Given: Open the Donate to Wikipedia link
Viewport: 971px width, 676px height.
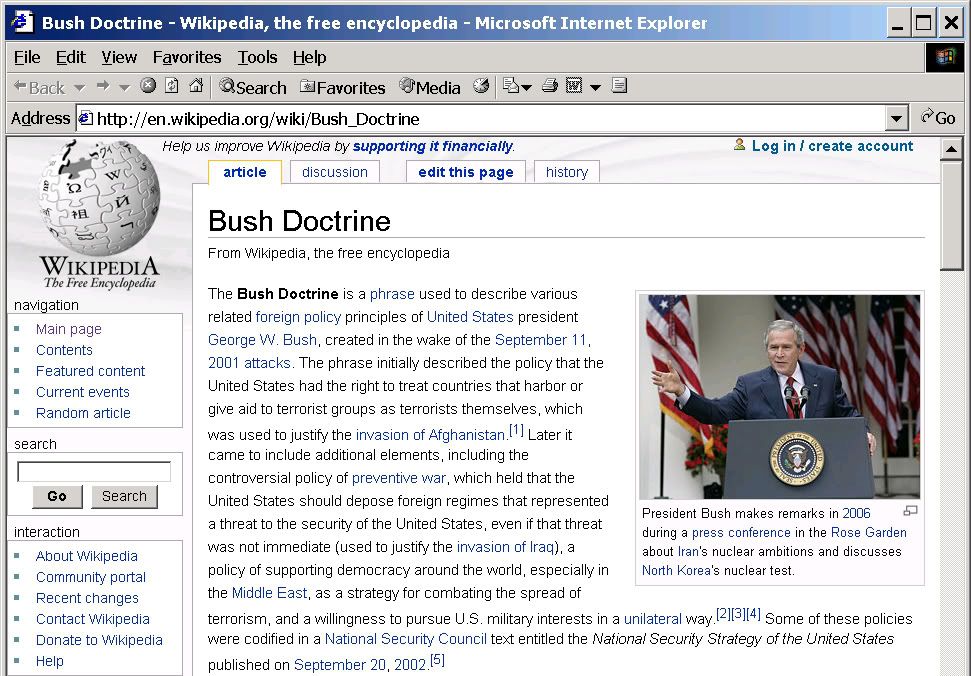Looking at the screenshot, I should coord(99,640).
